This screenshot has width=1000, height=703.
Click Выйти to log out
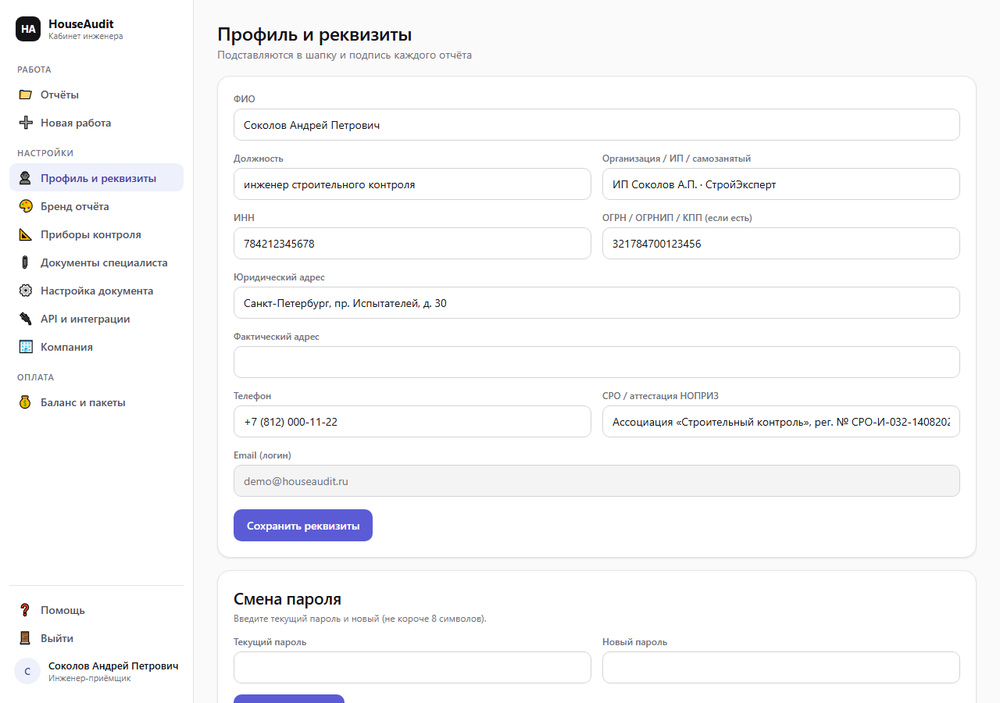(96, 638)
